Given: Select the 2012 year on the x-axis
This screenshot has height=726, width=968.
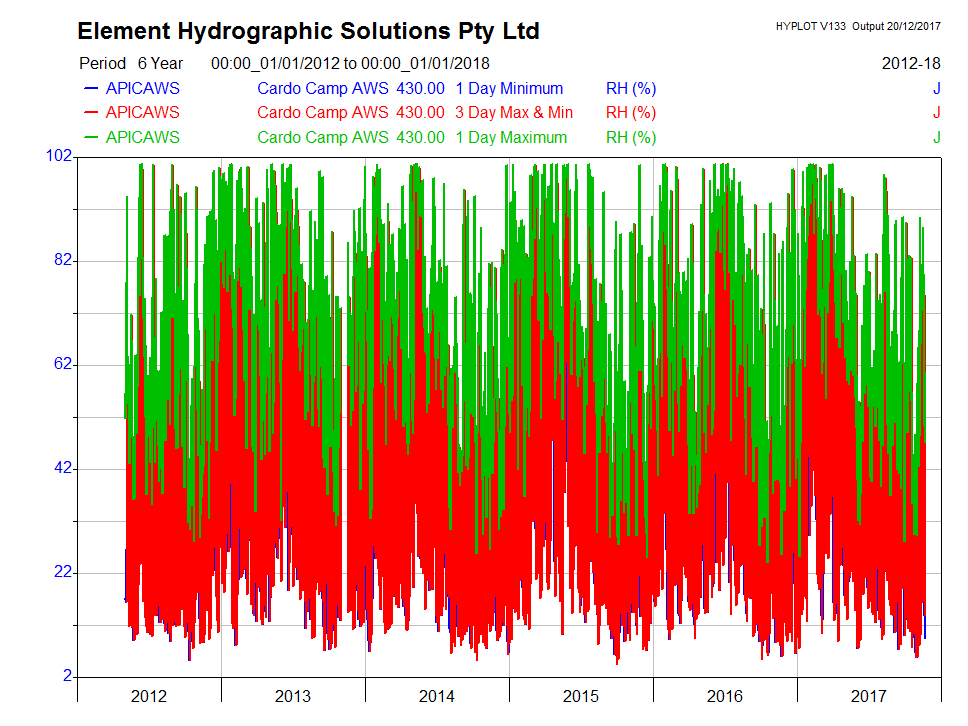Looking at the screenshot, I should 149,696.
